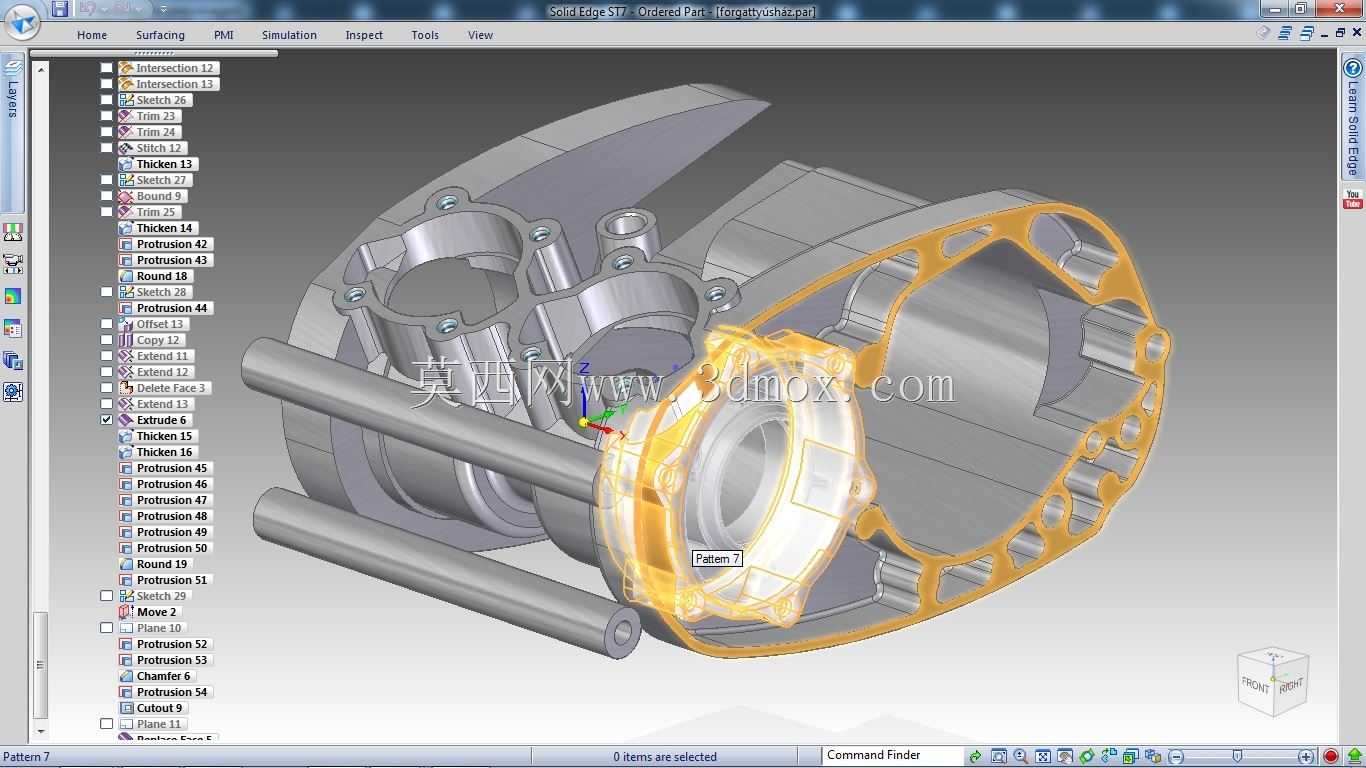The image size is (1366, 768).
Task: Check the Intersection 12 checkbox
Action: (x=107, y=68)
